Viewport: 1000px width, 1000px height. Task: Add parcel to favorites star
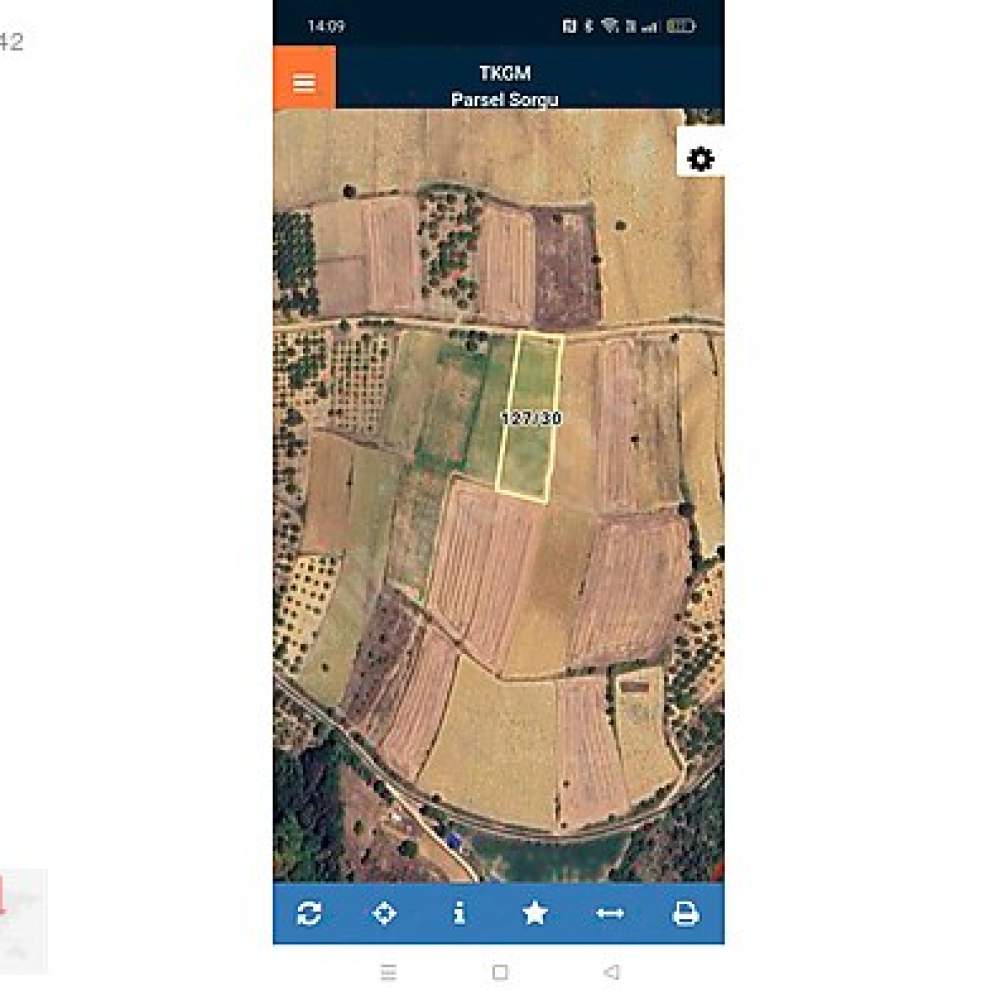point(535,913)
